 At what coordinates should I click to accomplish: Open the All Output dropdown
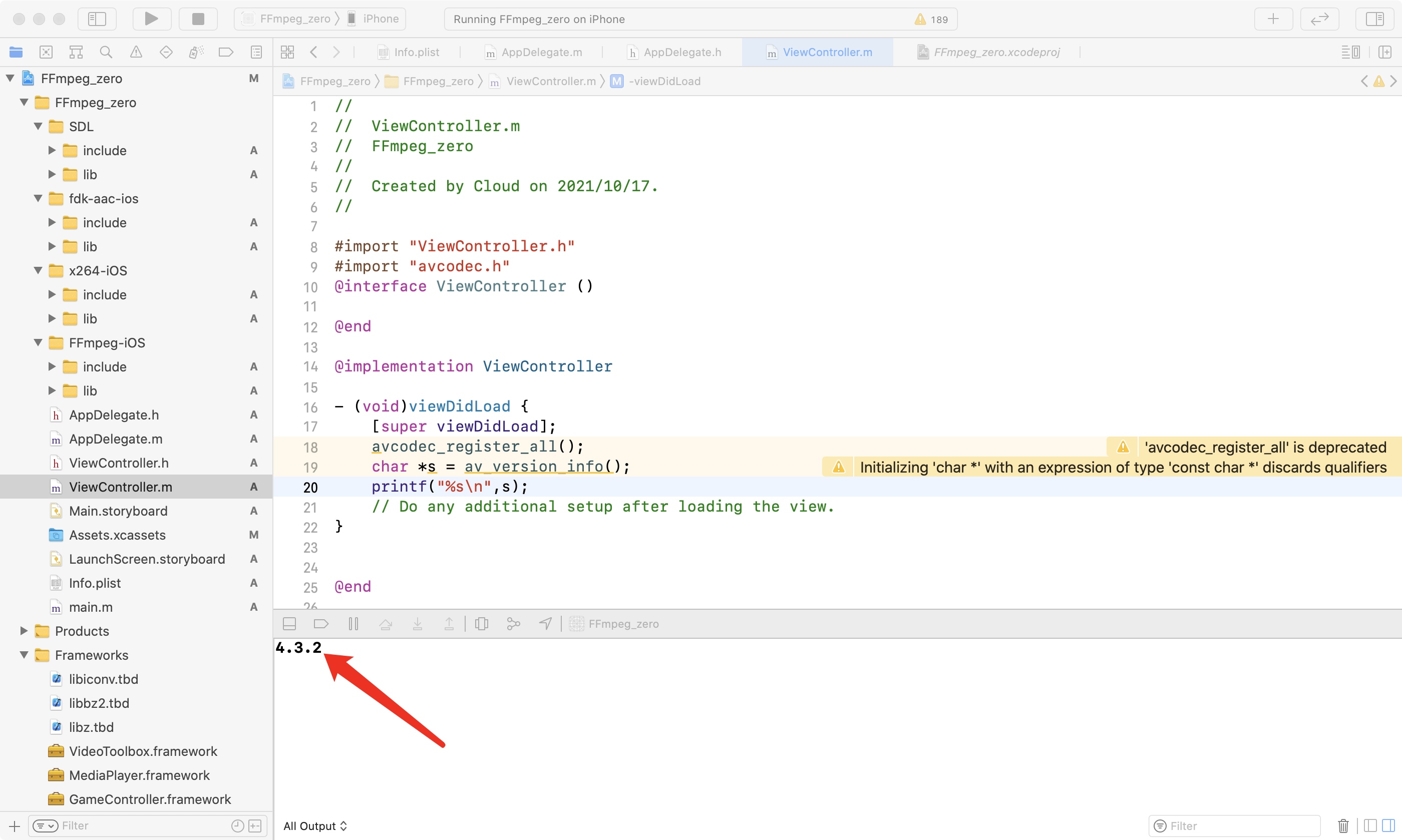(315, 826)
